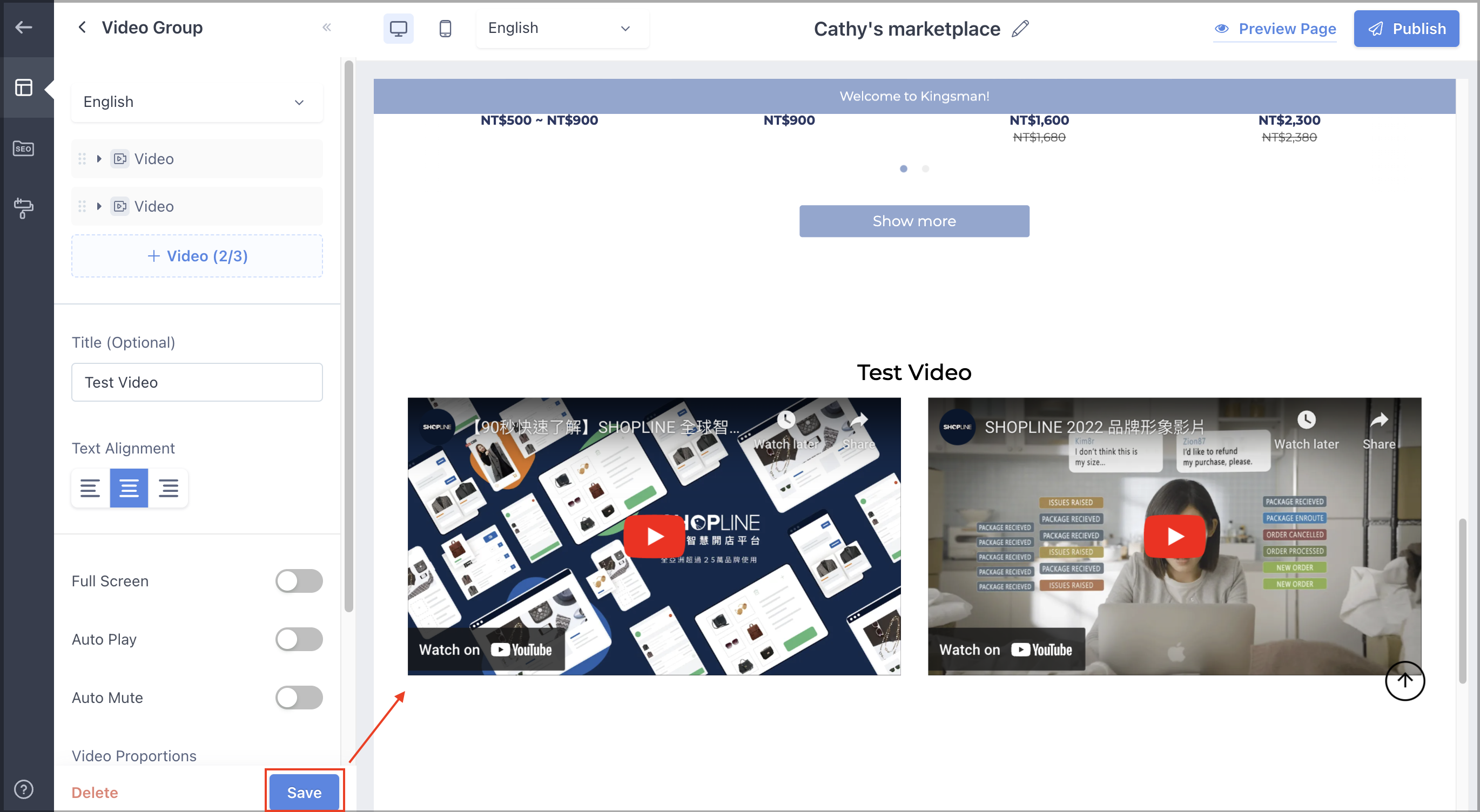Click Watch on YouTube on first video
The width and height of the screenshot is (1480, 812).
tap(486, 649)
